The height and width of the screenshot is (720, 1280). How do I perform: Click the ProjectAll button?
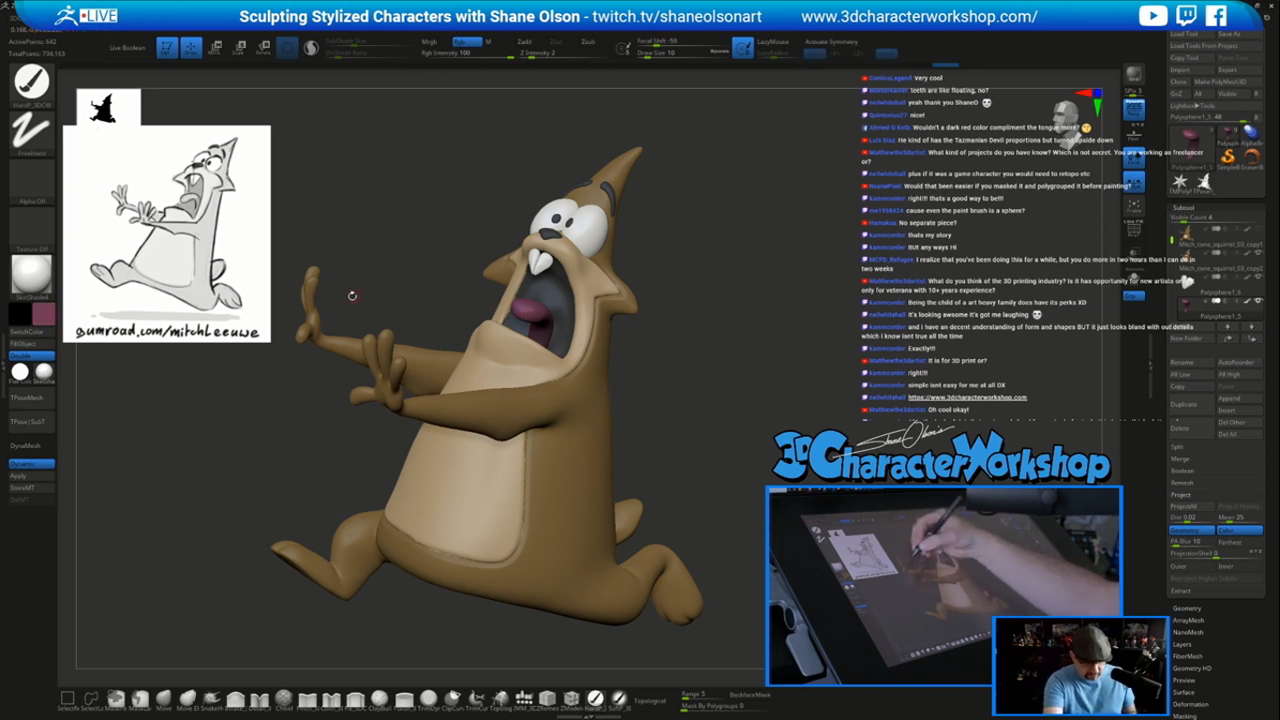1192,506
